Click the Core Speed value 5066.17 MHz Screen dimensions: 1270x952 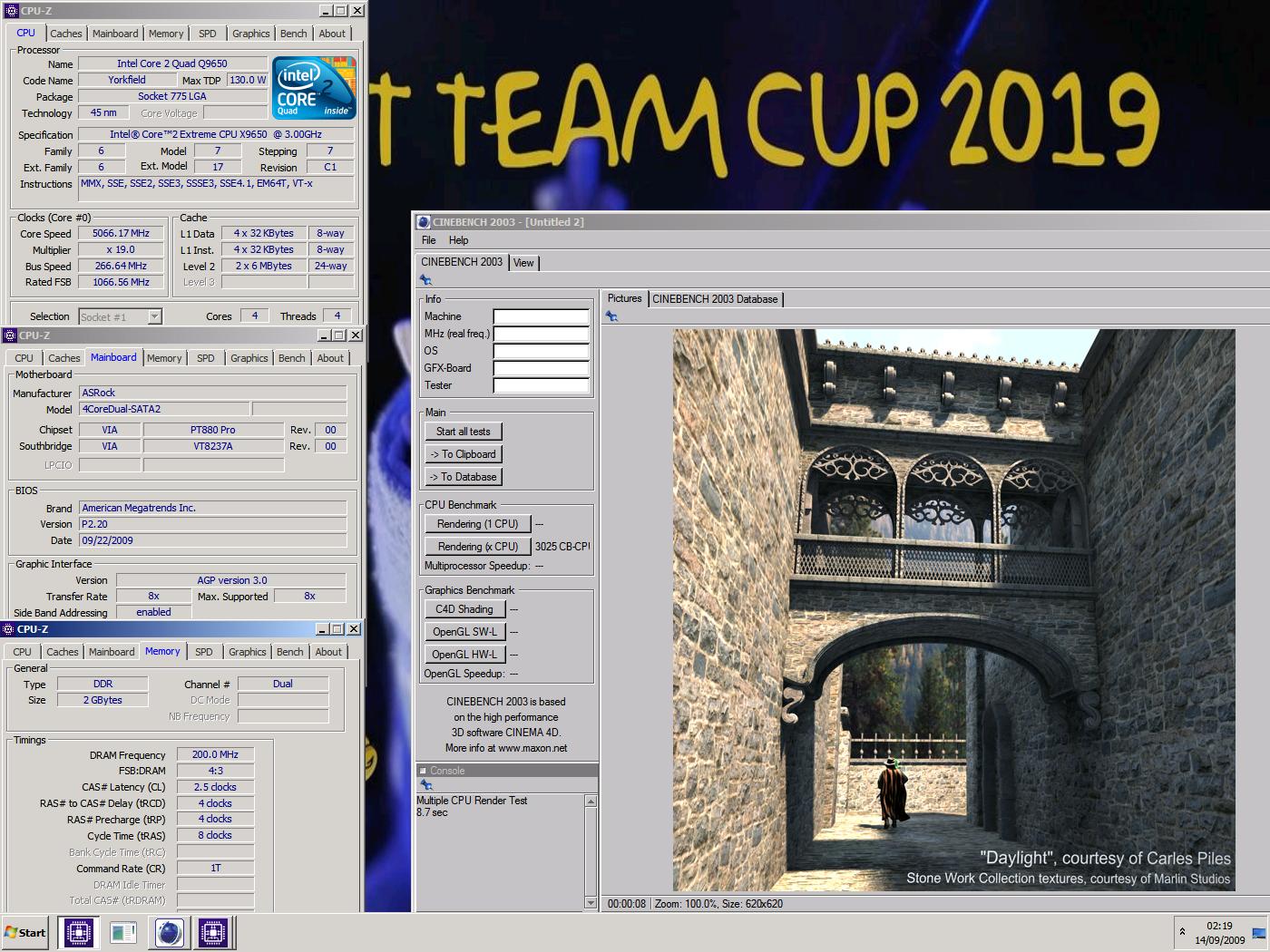[x=121, y=233]
